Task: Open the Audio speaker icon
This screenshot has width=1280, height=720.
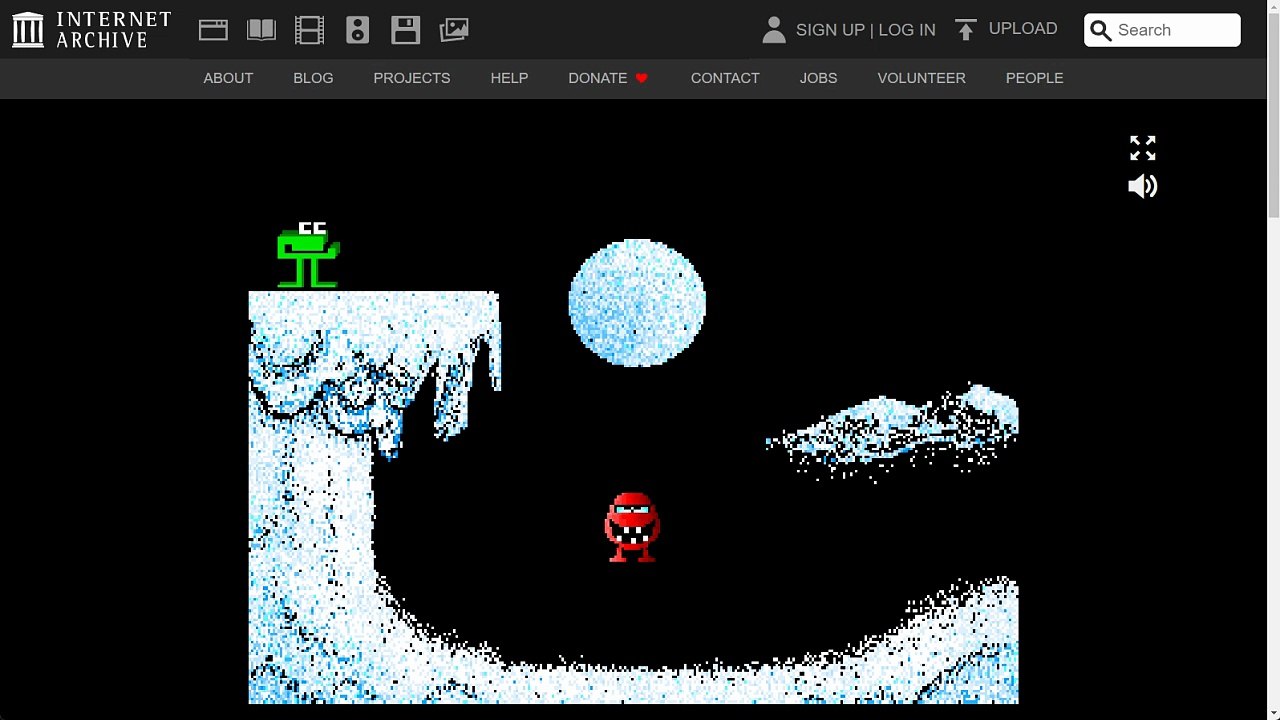Action: tap(357, 30)
